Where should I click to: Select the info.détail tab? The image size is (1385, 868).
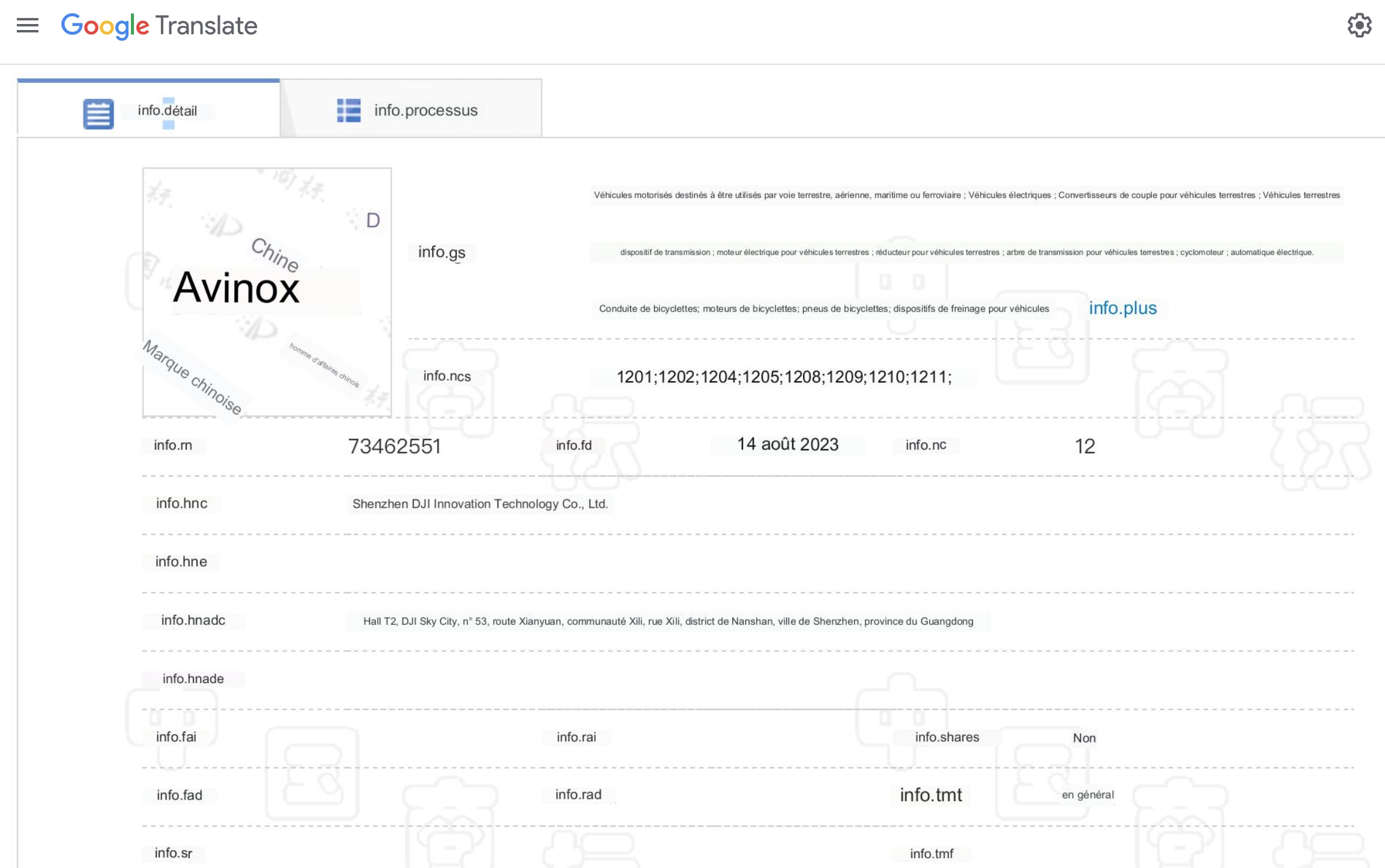coord(148,109)
